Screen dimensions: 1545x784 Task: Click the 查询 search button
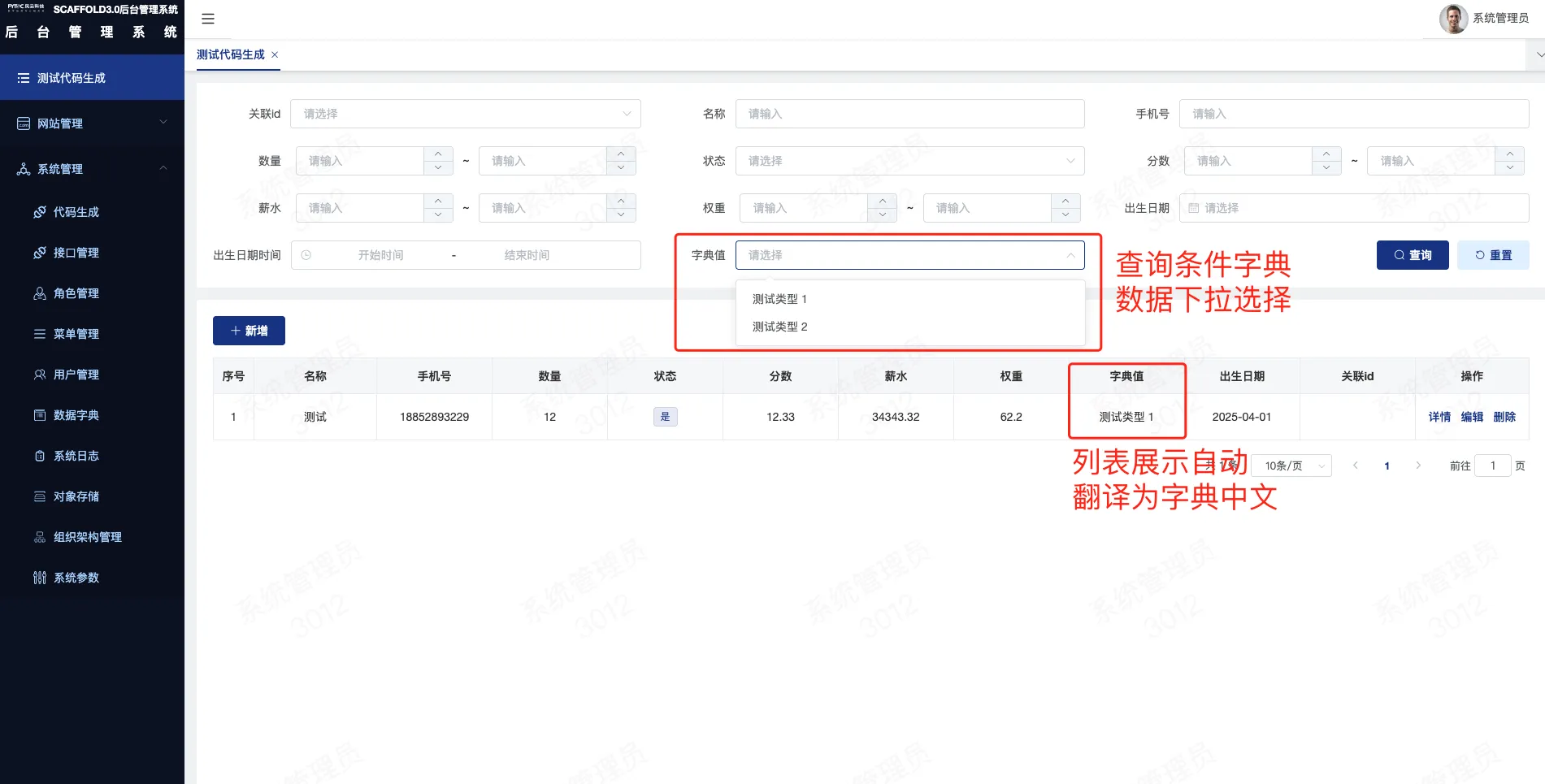coord(1413,255)
